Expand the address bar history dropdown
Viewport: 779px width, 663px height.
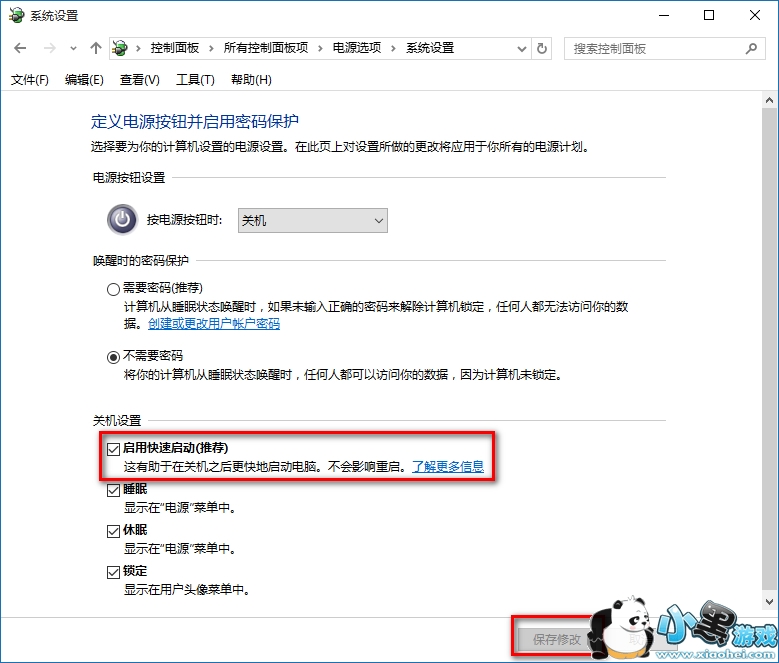(x=522, y=49)
